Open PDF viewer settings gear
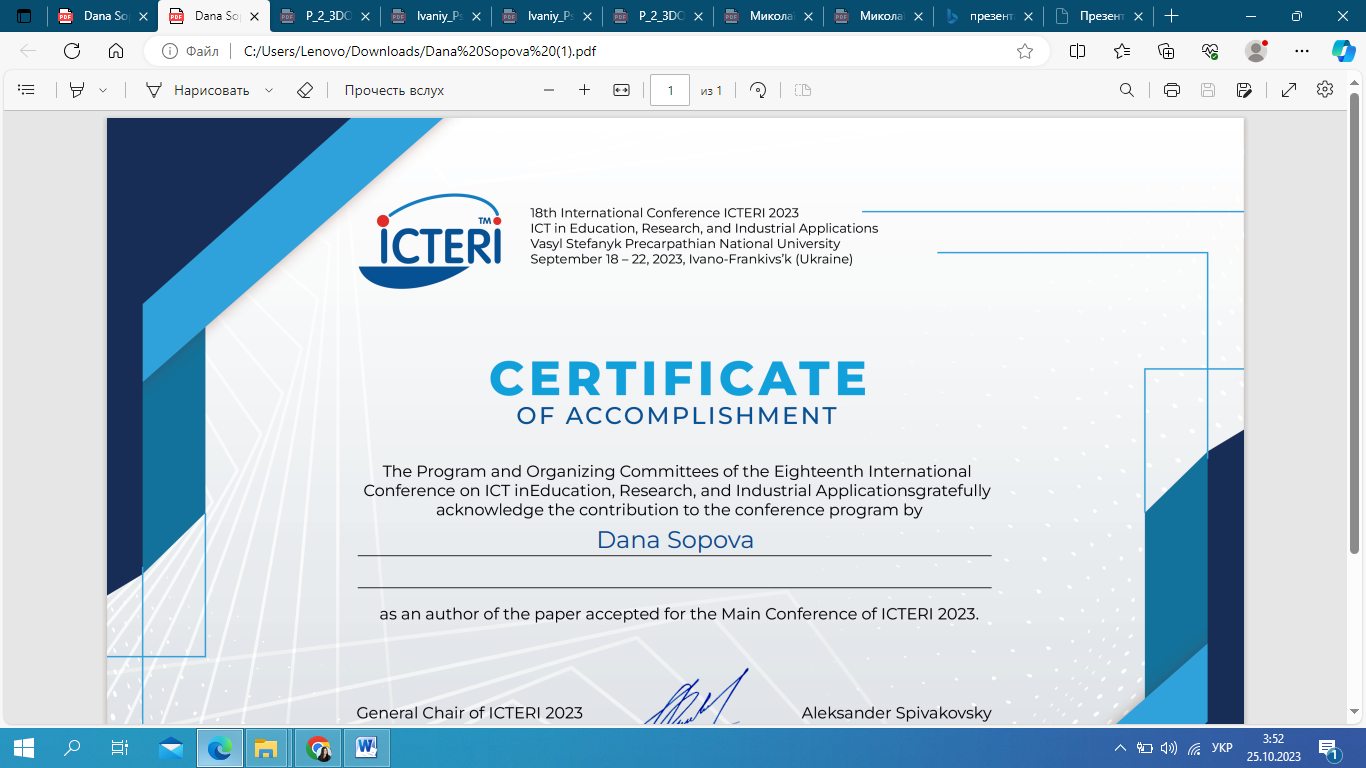1366x768 pixels. [1325, 90]
